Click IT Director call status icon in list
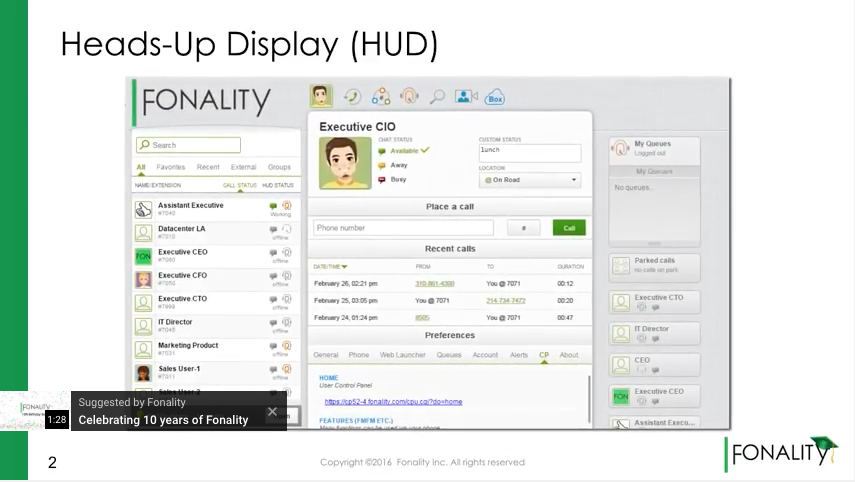 point(287,322)
